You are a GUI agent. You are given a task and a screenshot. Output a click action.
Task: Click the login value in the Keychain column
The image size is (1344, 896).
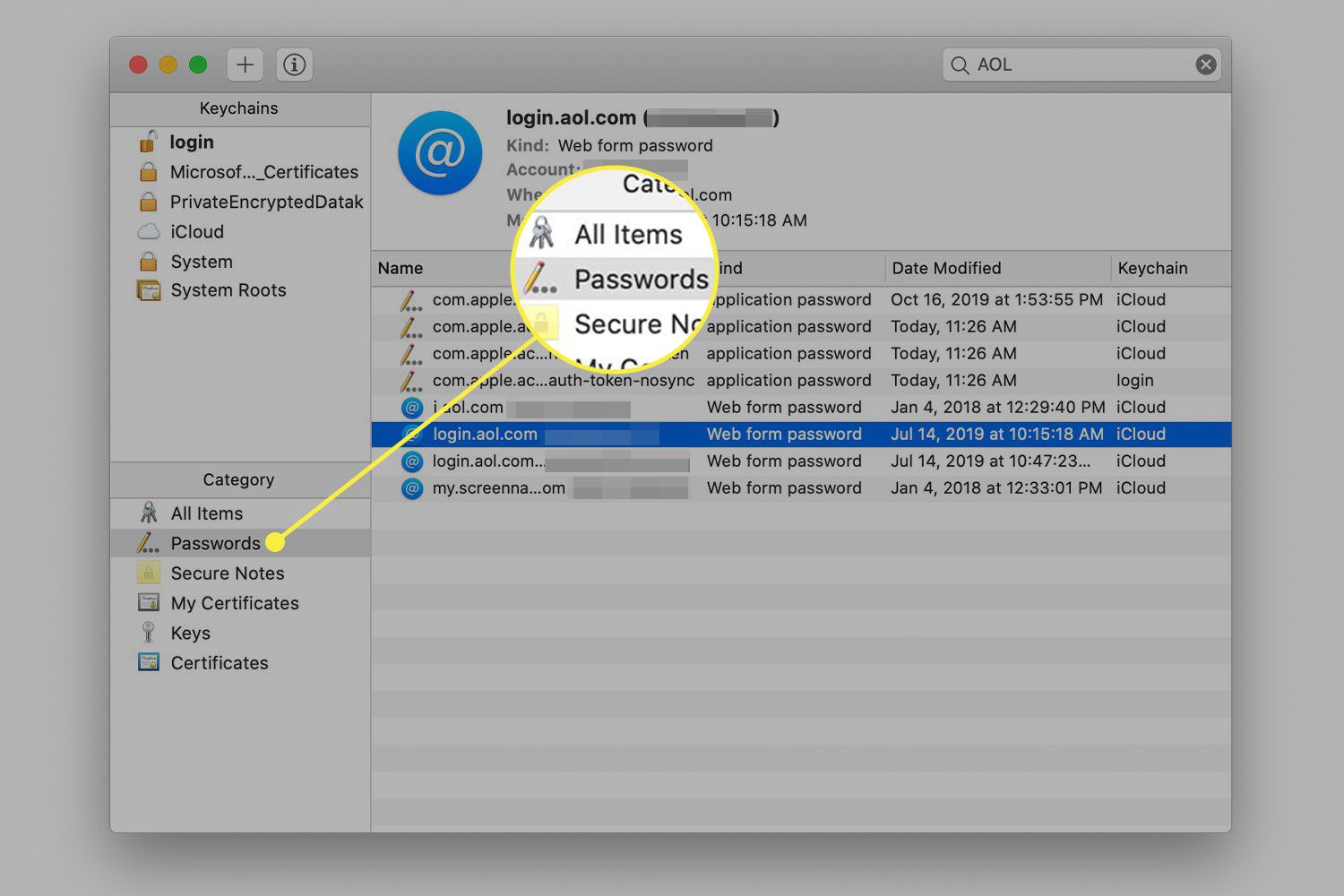pos(1134,380)
